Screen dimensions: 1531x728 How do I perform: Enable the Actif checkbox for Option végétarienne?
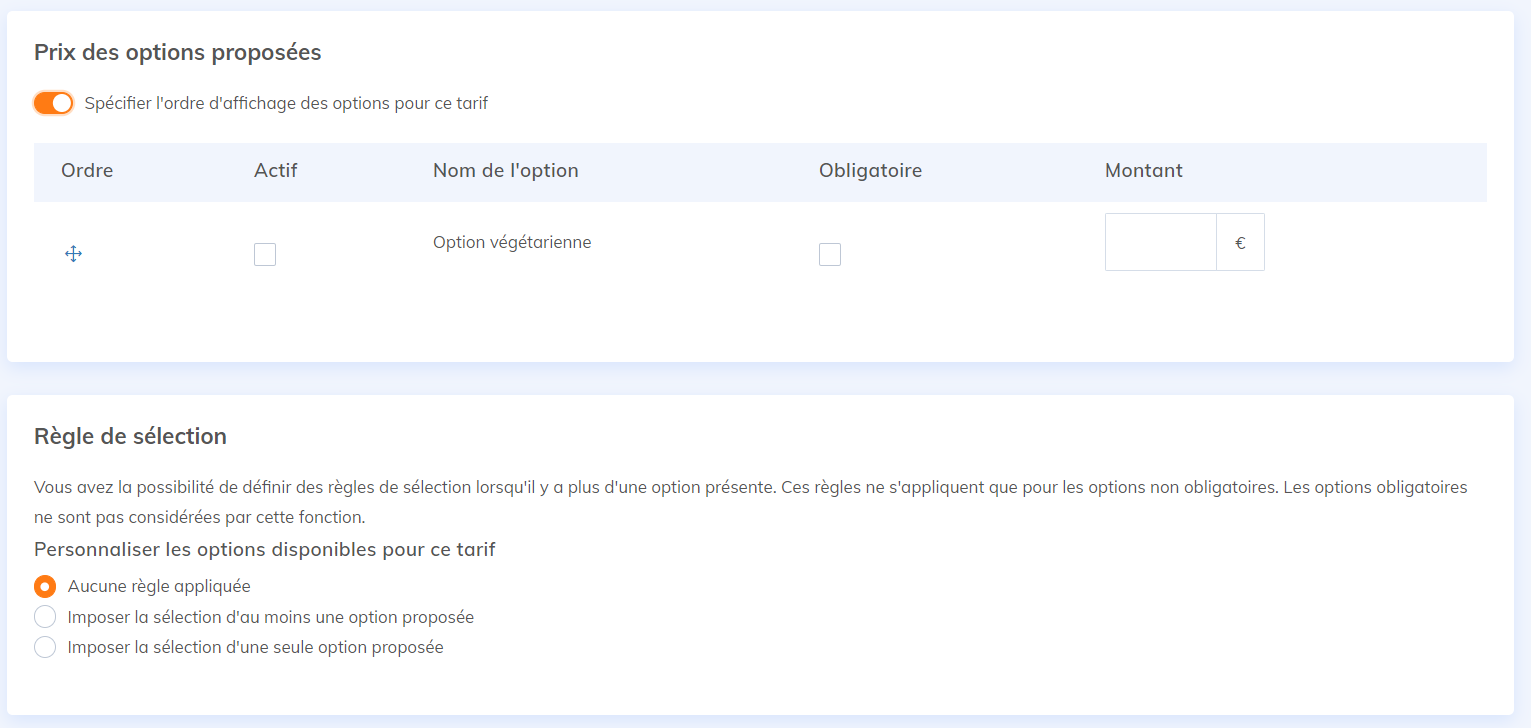click(265, 255)
